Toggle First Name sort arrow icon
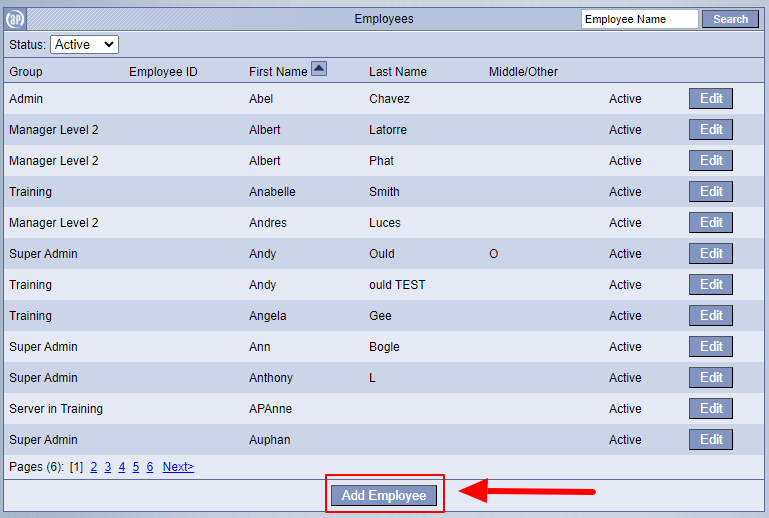This screenshot has height=518, width=769. point(319,69)
